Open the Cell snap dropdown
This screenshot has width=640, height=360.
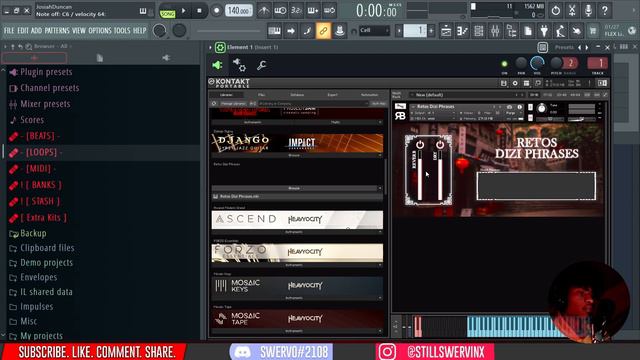coord(374,30)
